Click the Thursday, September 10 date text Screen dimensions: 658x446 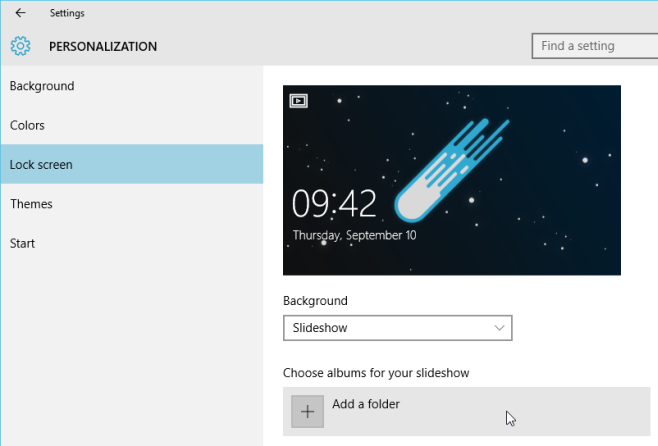point(354,236)
